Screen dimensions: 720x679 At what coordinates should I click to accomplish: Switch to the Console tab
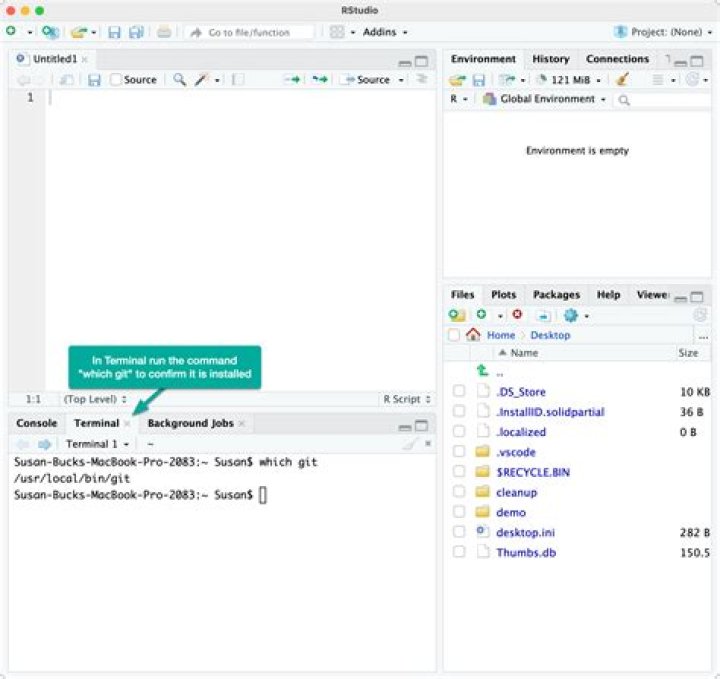pos(37,423)
